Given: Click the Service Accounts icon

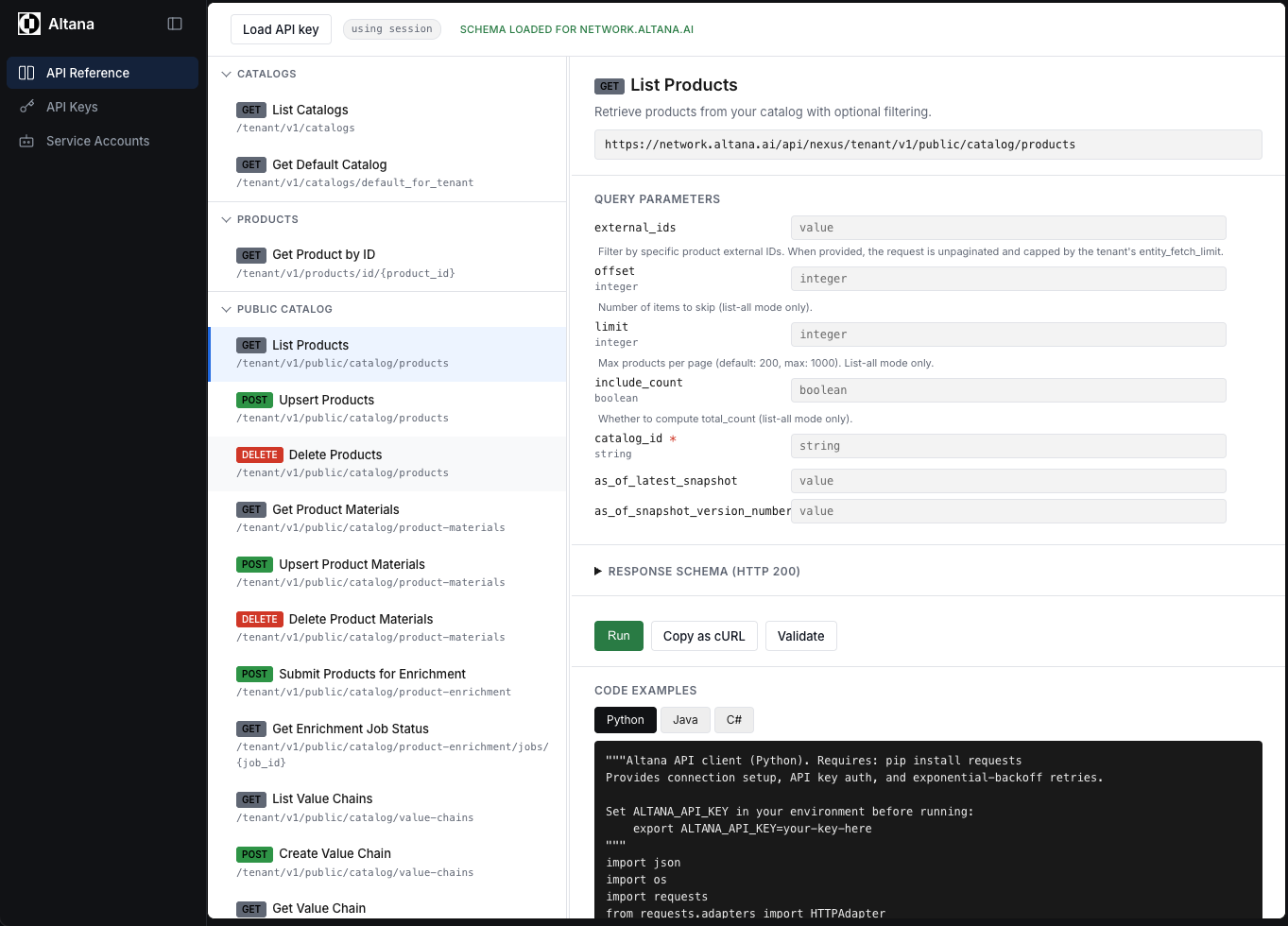Looking at the screenshot, I should (x=26, y=141).
